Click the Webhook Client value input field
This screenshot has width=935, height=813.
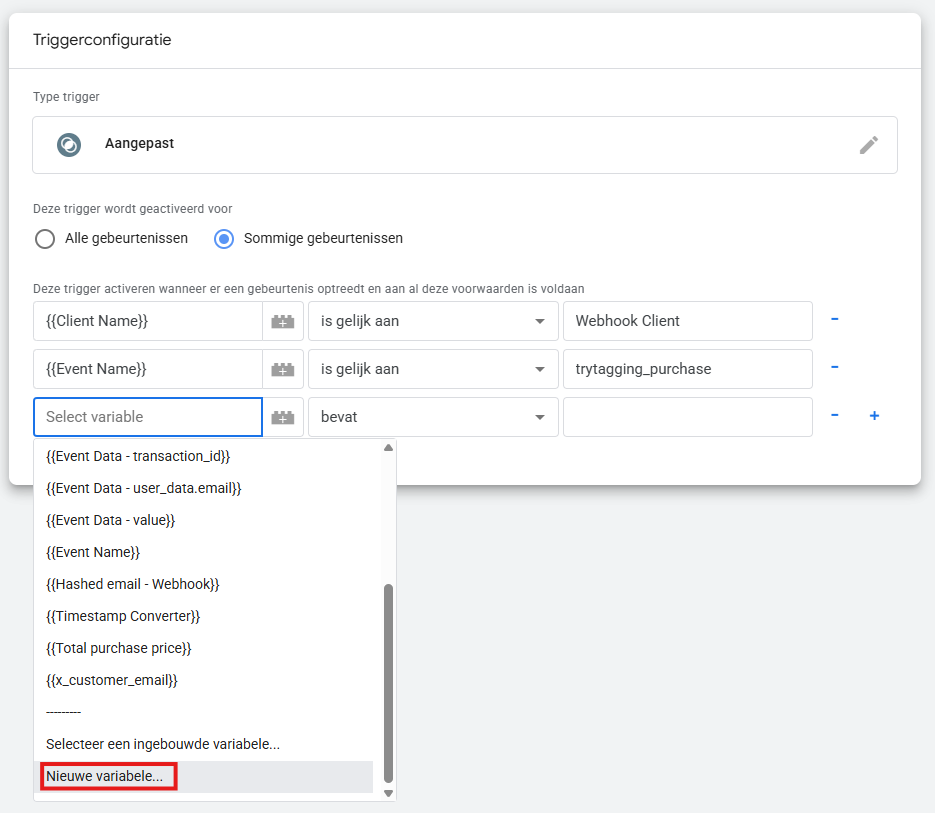pos(687,321)
